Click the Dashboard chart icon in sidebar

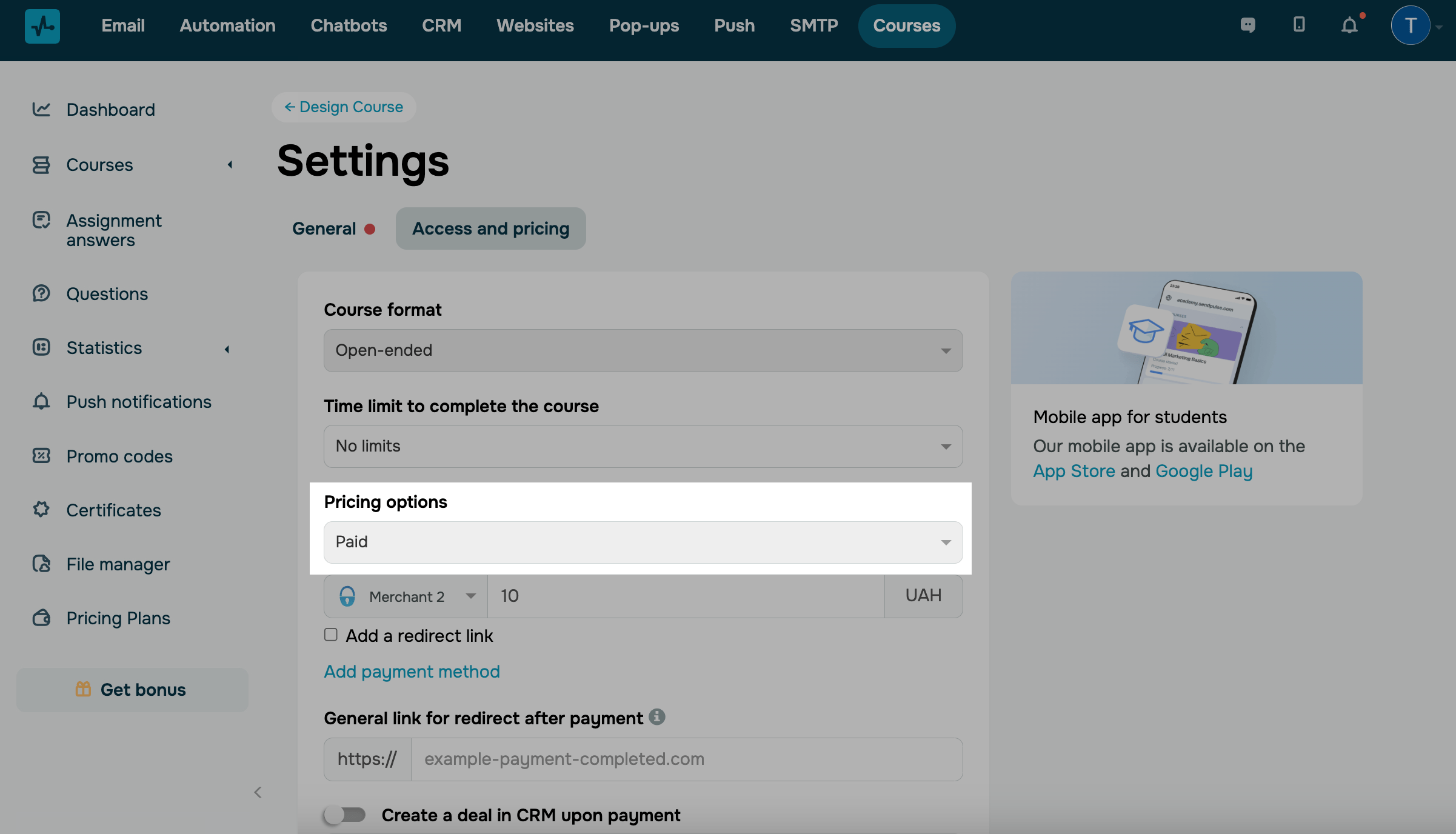pyautogui.click(x=41, y=109)
